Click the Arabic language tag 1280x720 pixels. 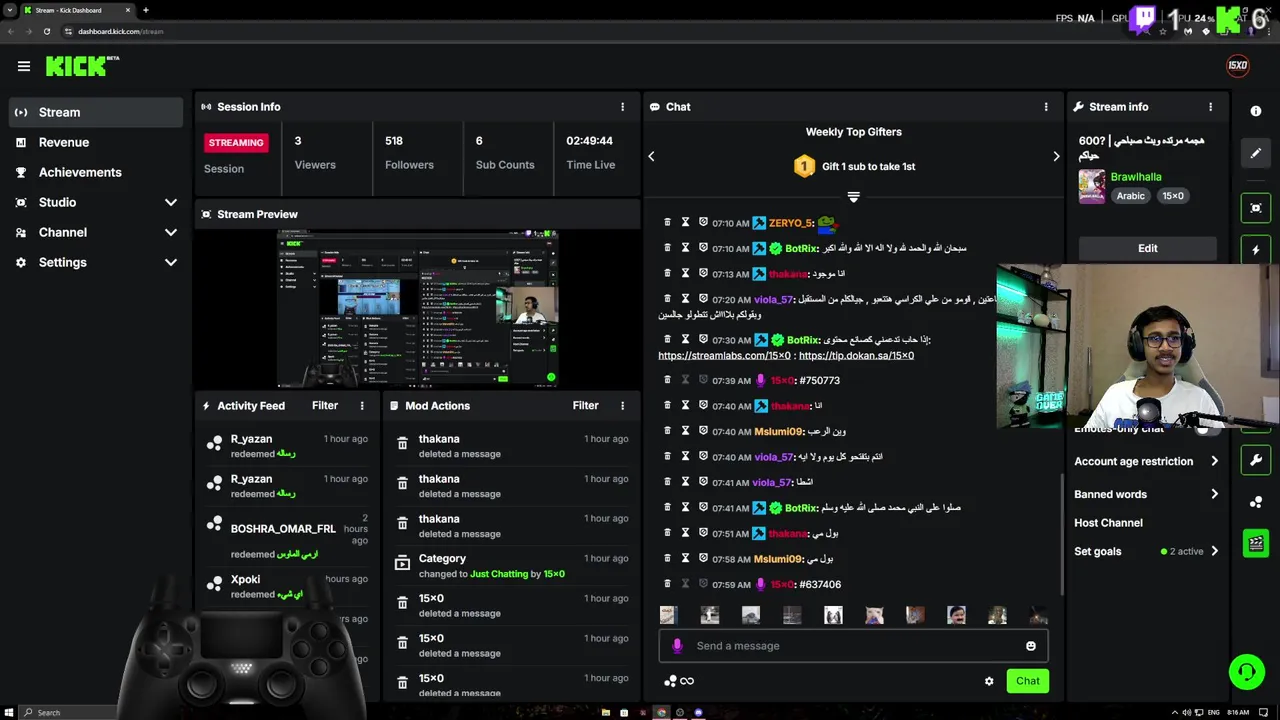pyautogui.click(x=1130, y=196)
